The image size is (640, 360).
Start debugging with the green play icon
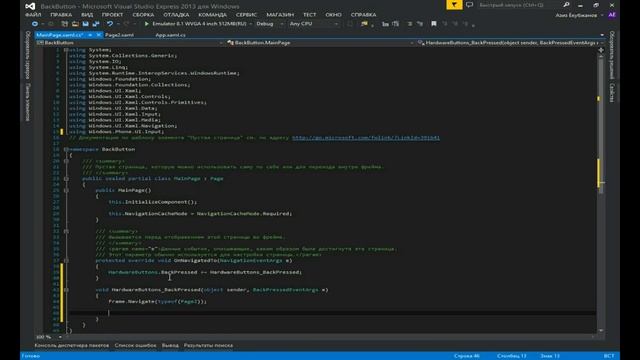147,24
